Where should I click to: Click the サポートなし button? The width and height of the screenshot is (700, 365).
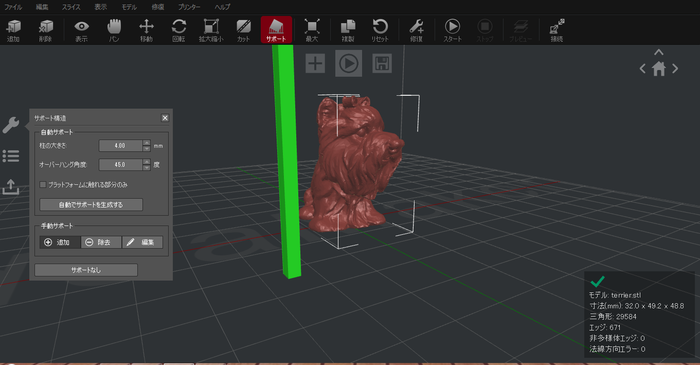click(86, 270)
